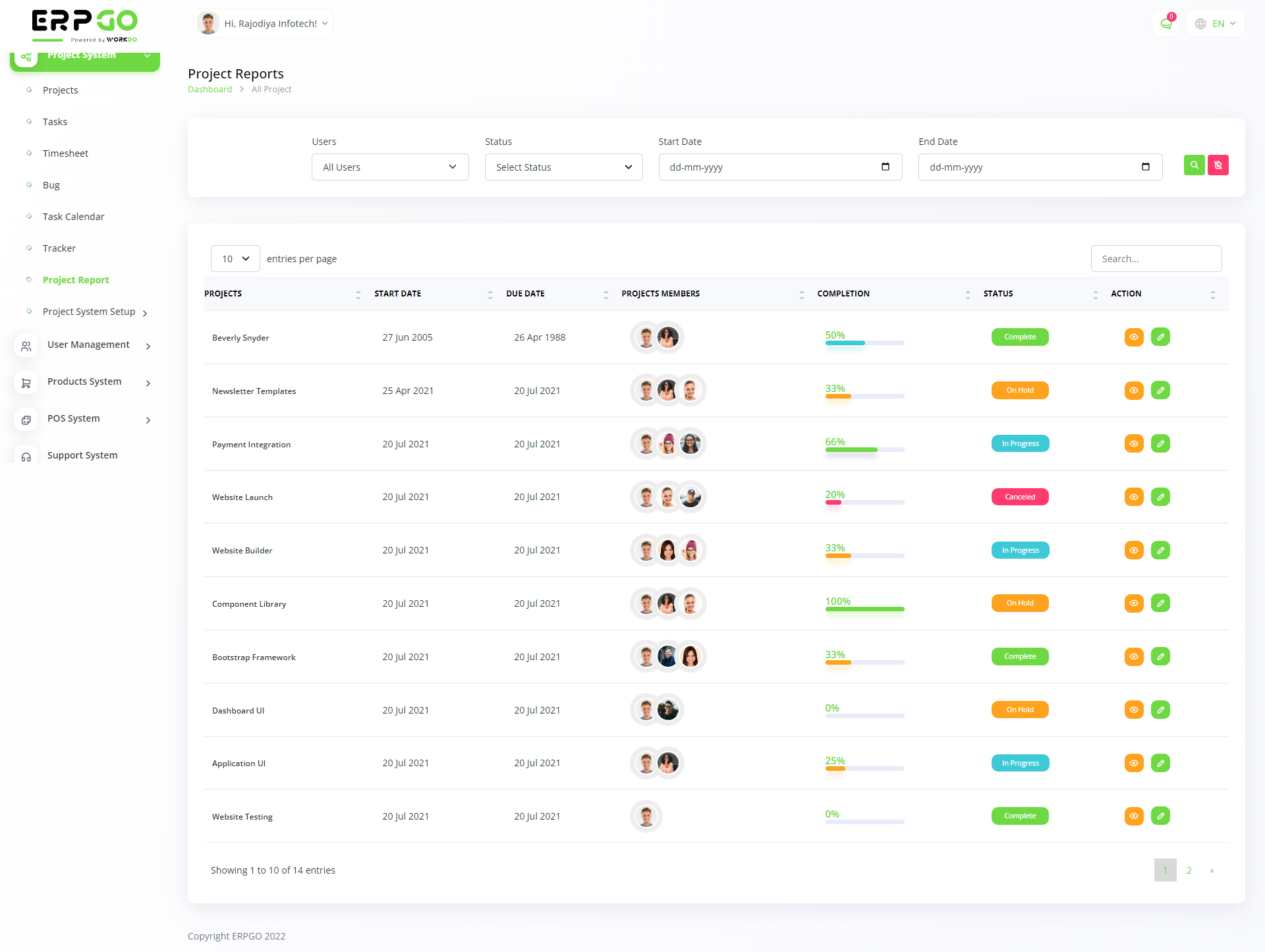View the Website Builder project
The height and width of the screenshot is (952, 1265).
[1134, 550]
